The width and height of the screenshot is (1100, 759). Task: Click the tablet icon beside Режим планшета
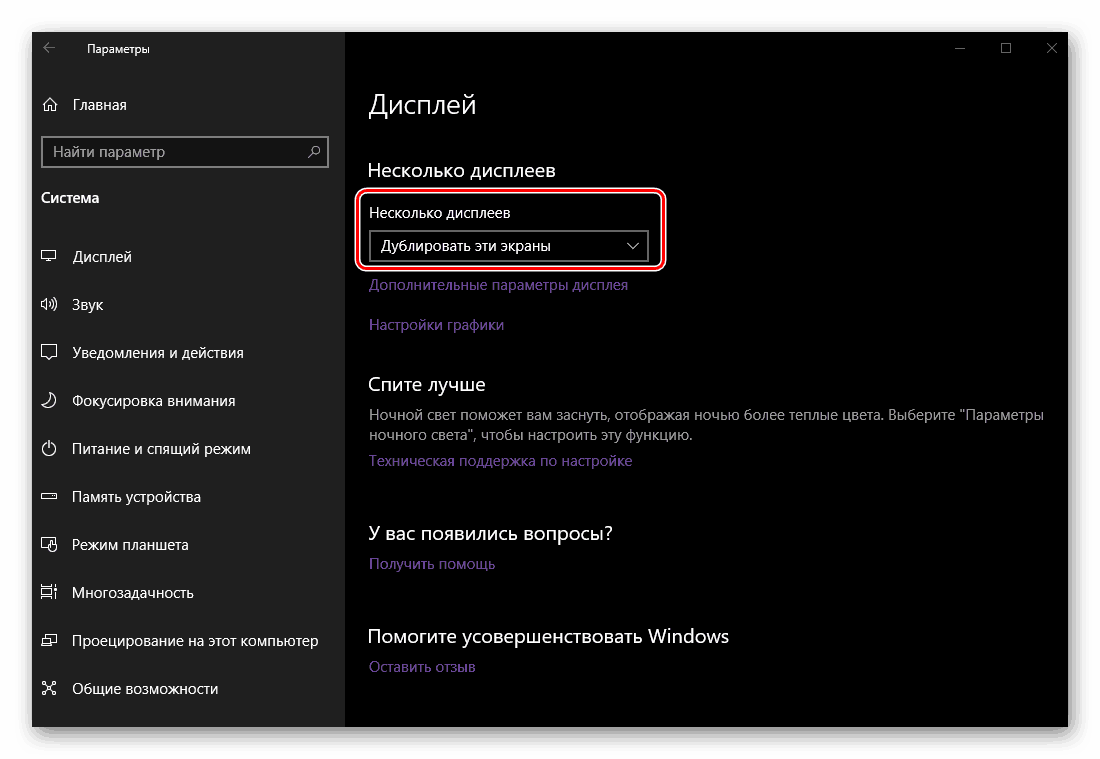(48, 544)
